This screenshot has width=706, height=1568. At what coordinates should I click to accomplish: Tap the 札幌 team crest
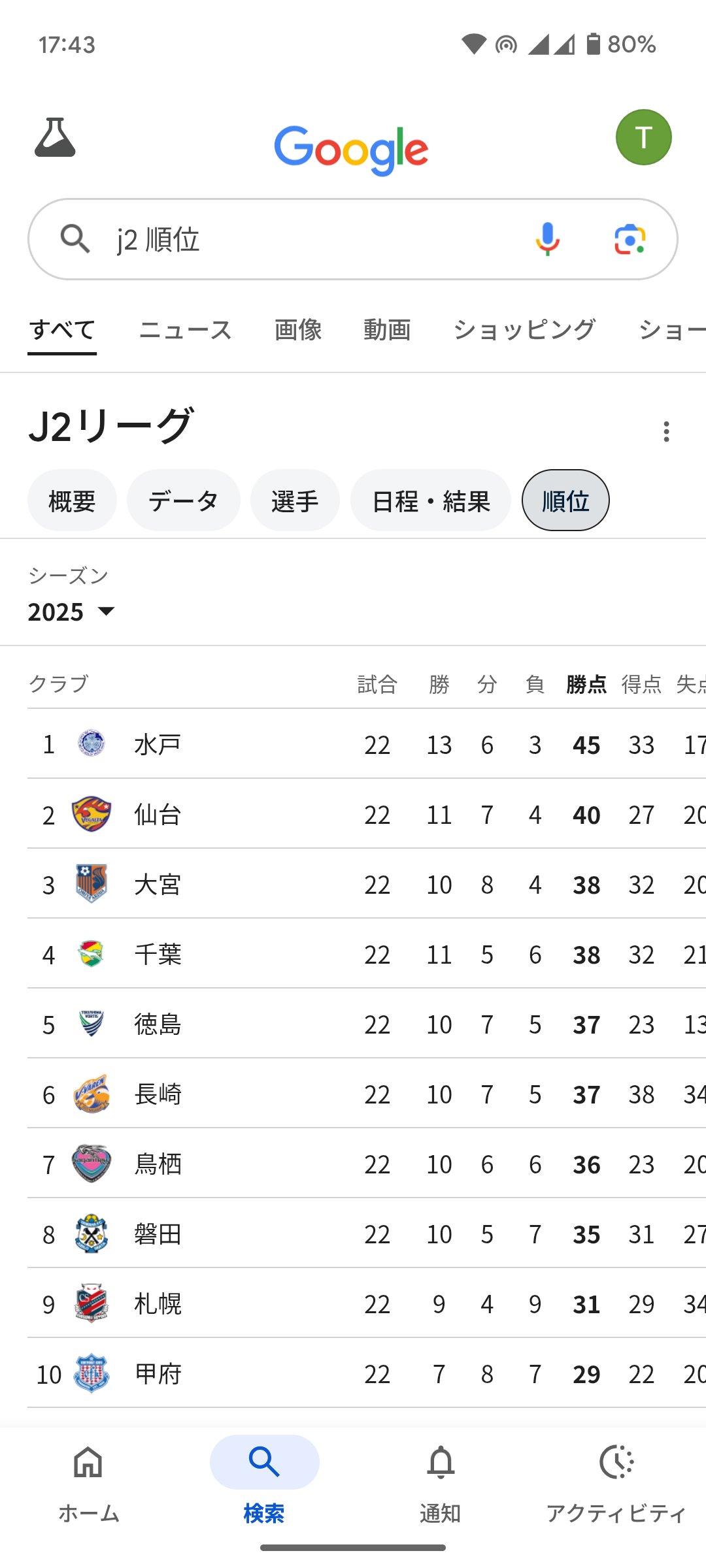(92, 1303)
